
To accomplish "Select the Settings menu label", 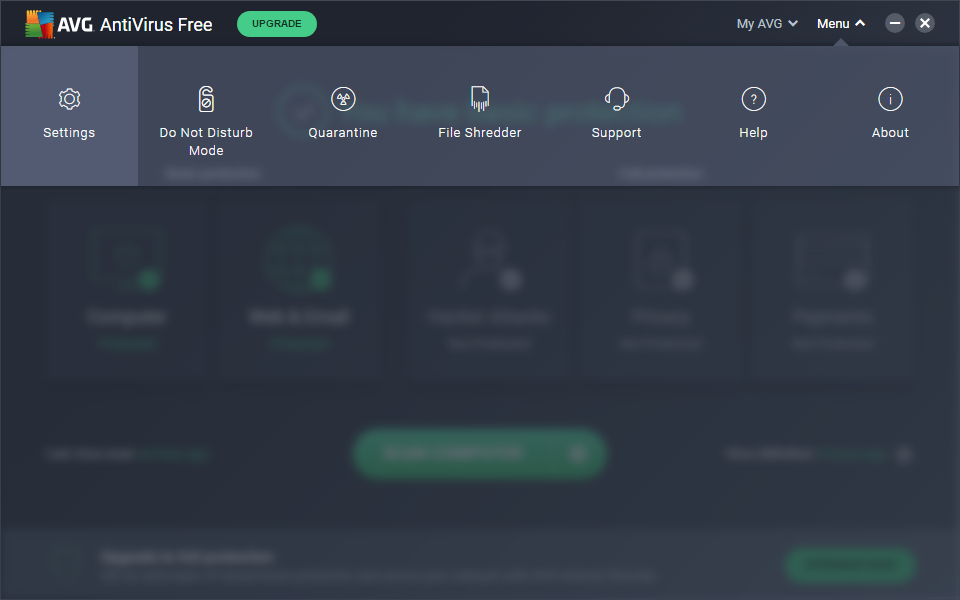I will 69,133.
